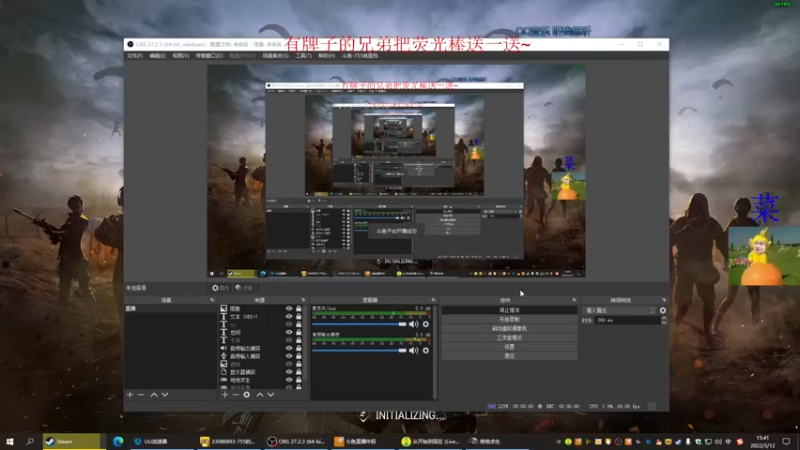Open the scene transition type dropdown
The image size is (800, 450).
pyautogui.click(x=620, y=310)
